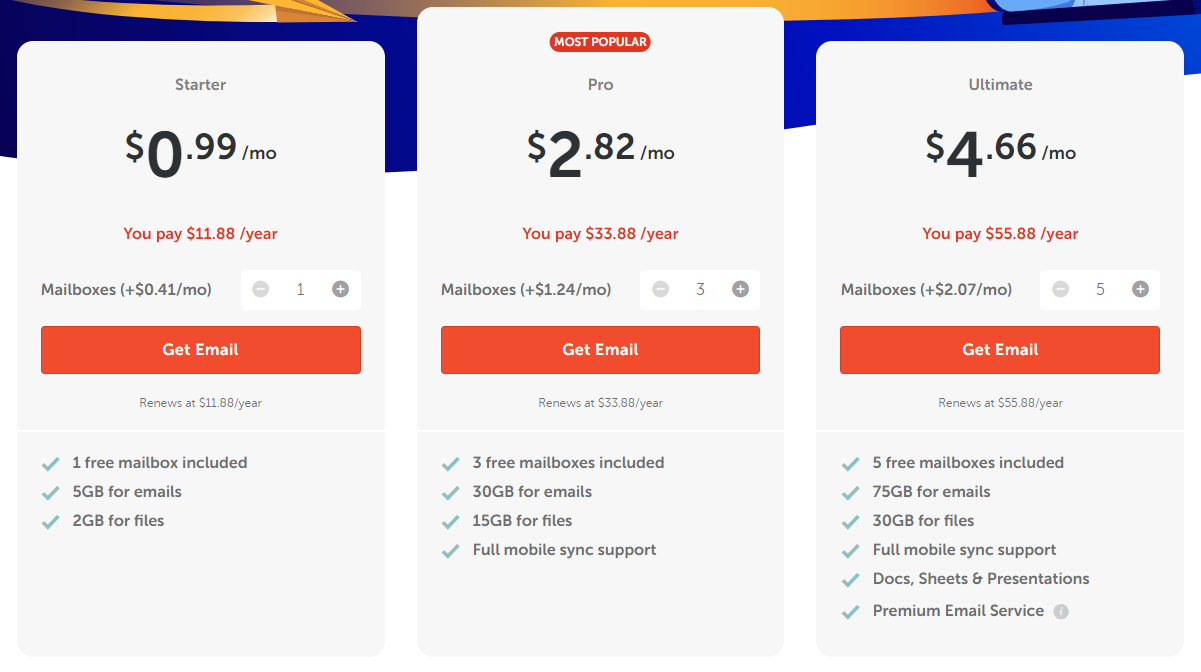
Task: Select the Ultimate mailbox quantity field
Action: click(x=1100, y=289)
